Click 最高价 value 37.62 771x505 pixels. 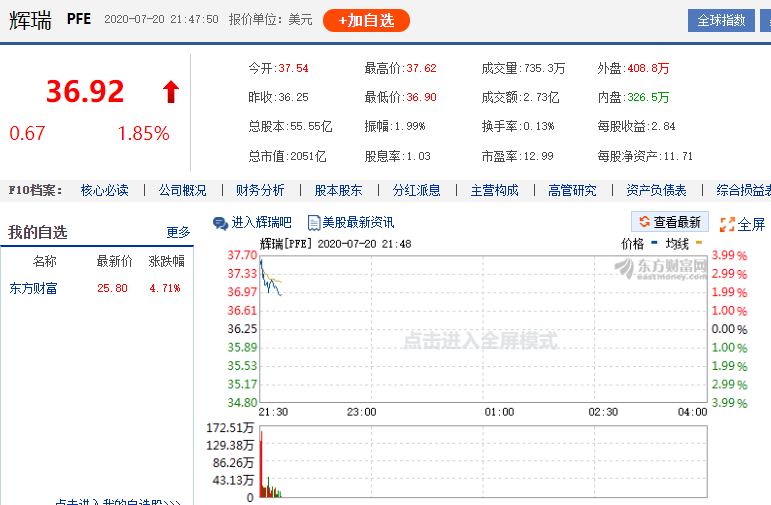pos(421,68)
